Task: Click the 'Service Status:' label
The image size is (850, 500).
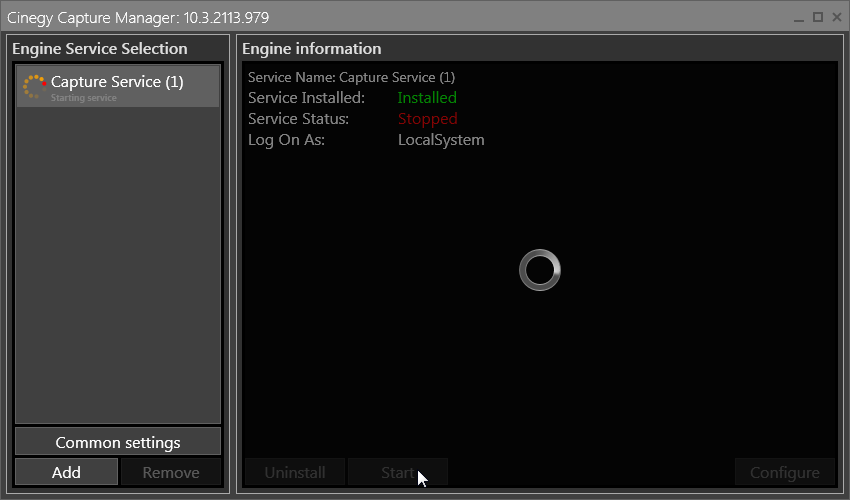Action: pos(298,119)
